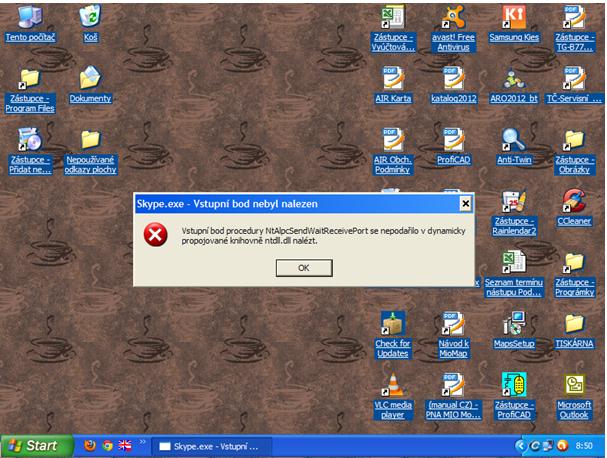Open the Start menu
Image resolution: width=607 pixels, height=458 pixels.
click(36, 445)
